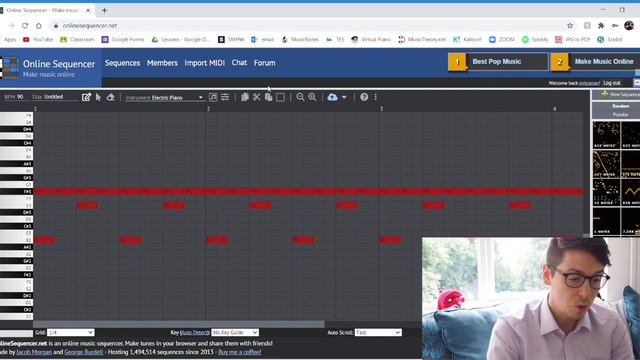Bookmark this page with the star
The height and width of the screenshot is (360, 640).
pos(570,25)
